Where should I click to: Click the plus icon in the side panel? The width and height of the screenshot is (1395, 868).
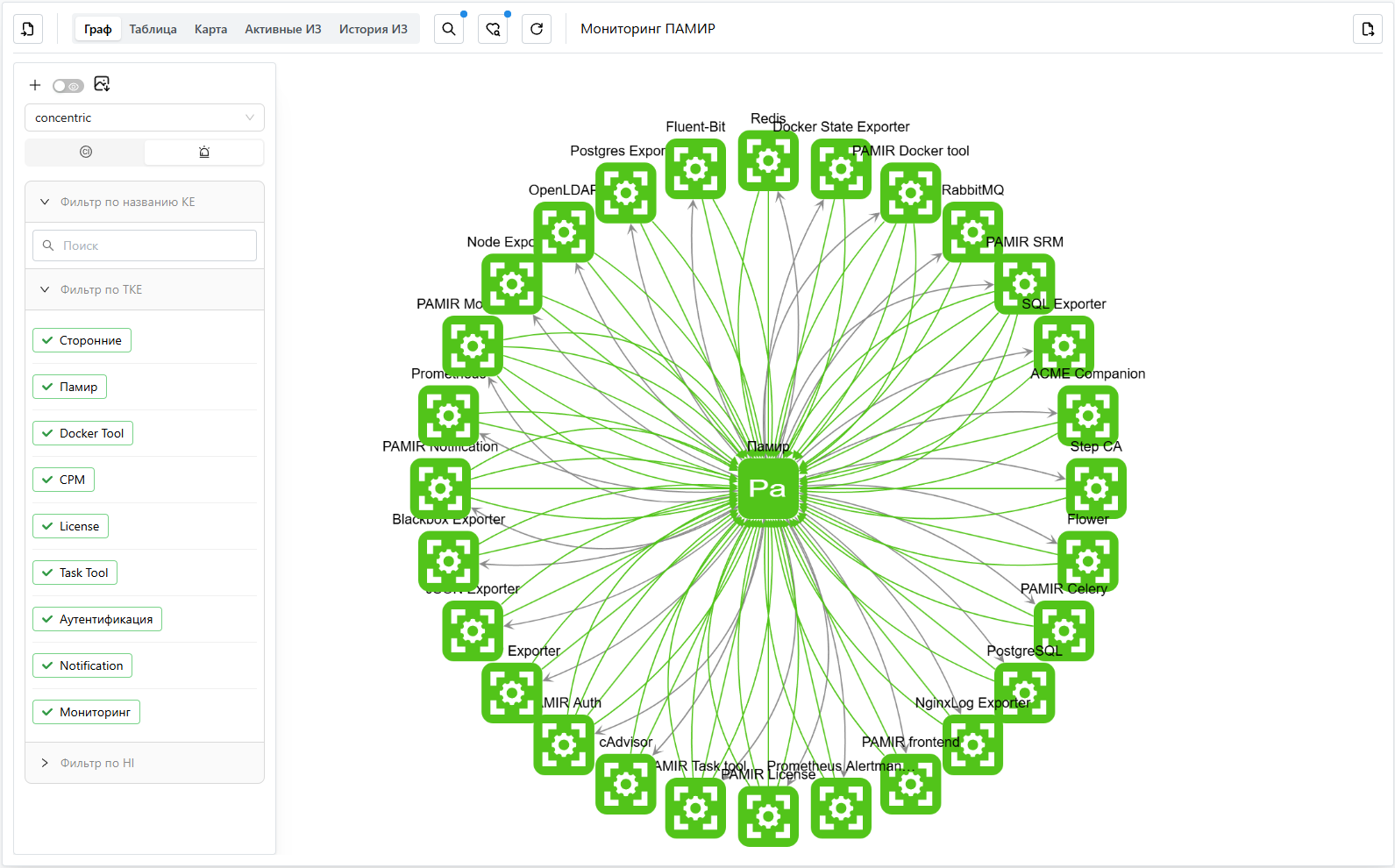click(35, 85)
